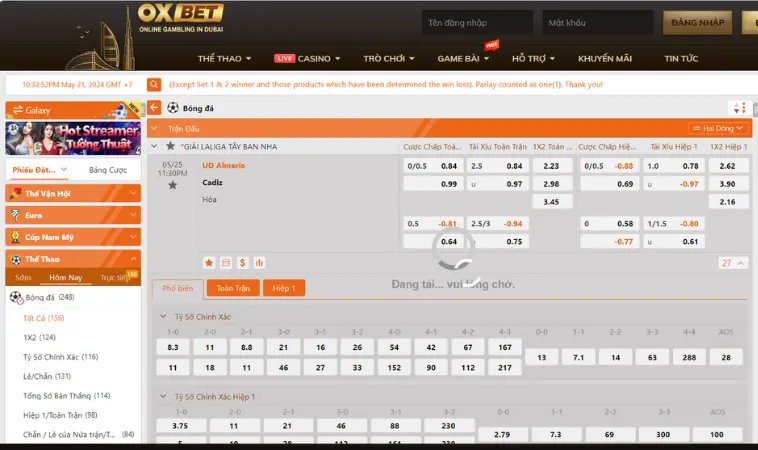
Task: Open the Hai Dòng display dropdown
Action: pyautogui.click(x=718, y=128)
